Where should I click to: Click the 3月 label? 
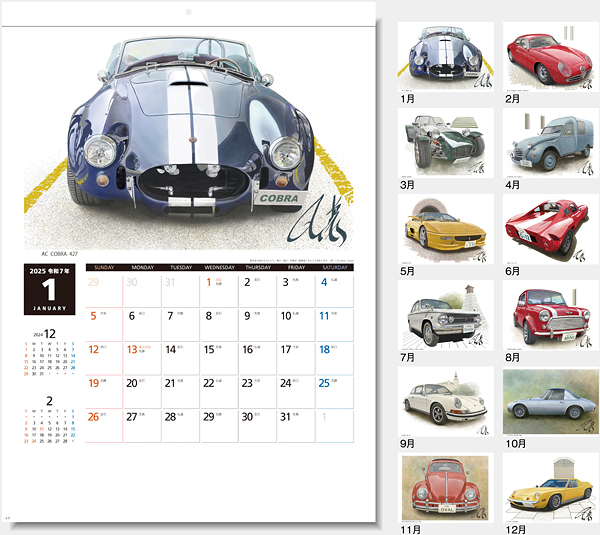click(x=408, y=185)
